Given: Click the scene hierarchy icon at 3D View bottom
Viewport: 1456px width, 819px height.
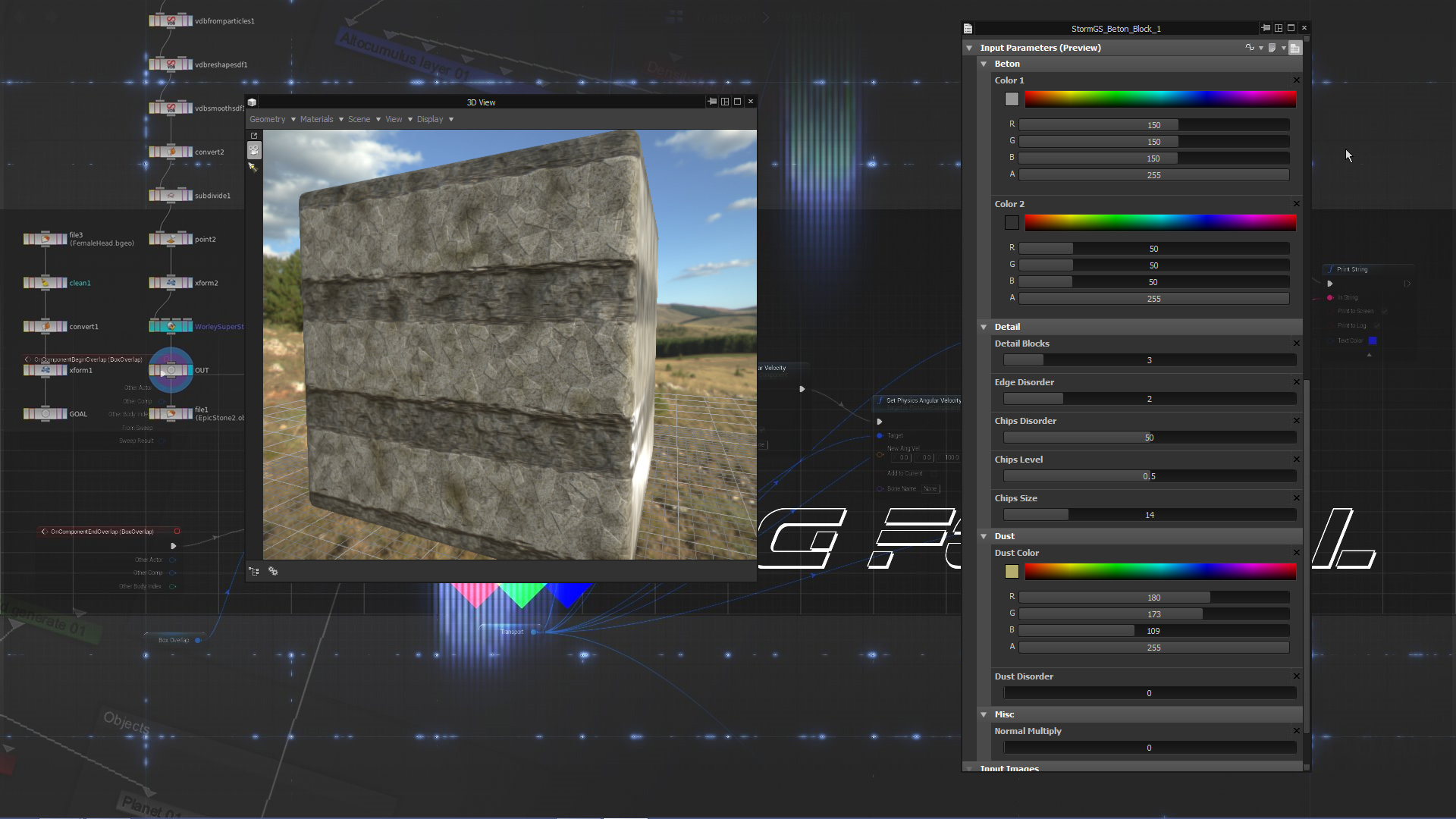Looking at the screenshot, I should click(254, 571).
